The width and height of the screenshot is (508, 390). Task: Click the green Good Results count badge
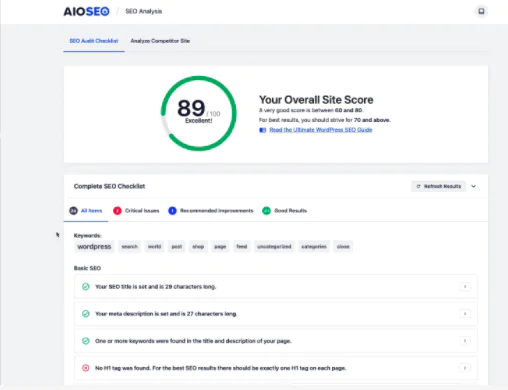pos(266,211)
